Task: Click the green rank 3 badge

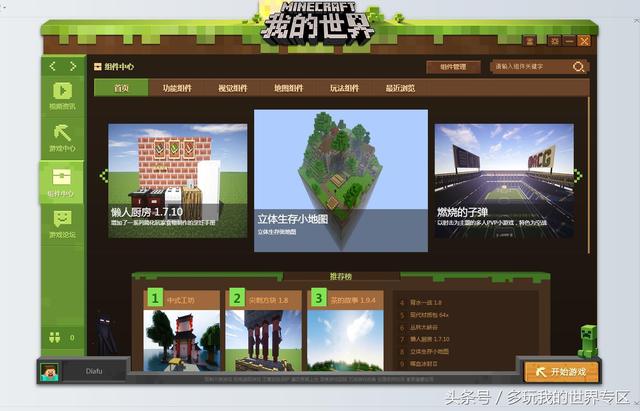Action: pos(319,298)
